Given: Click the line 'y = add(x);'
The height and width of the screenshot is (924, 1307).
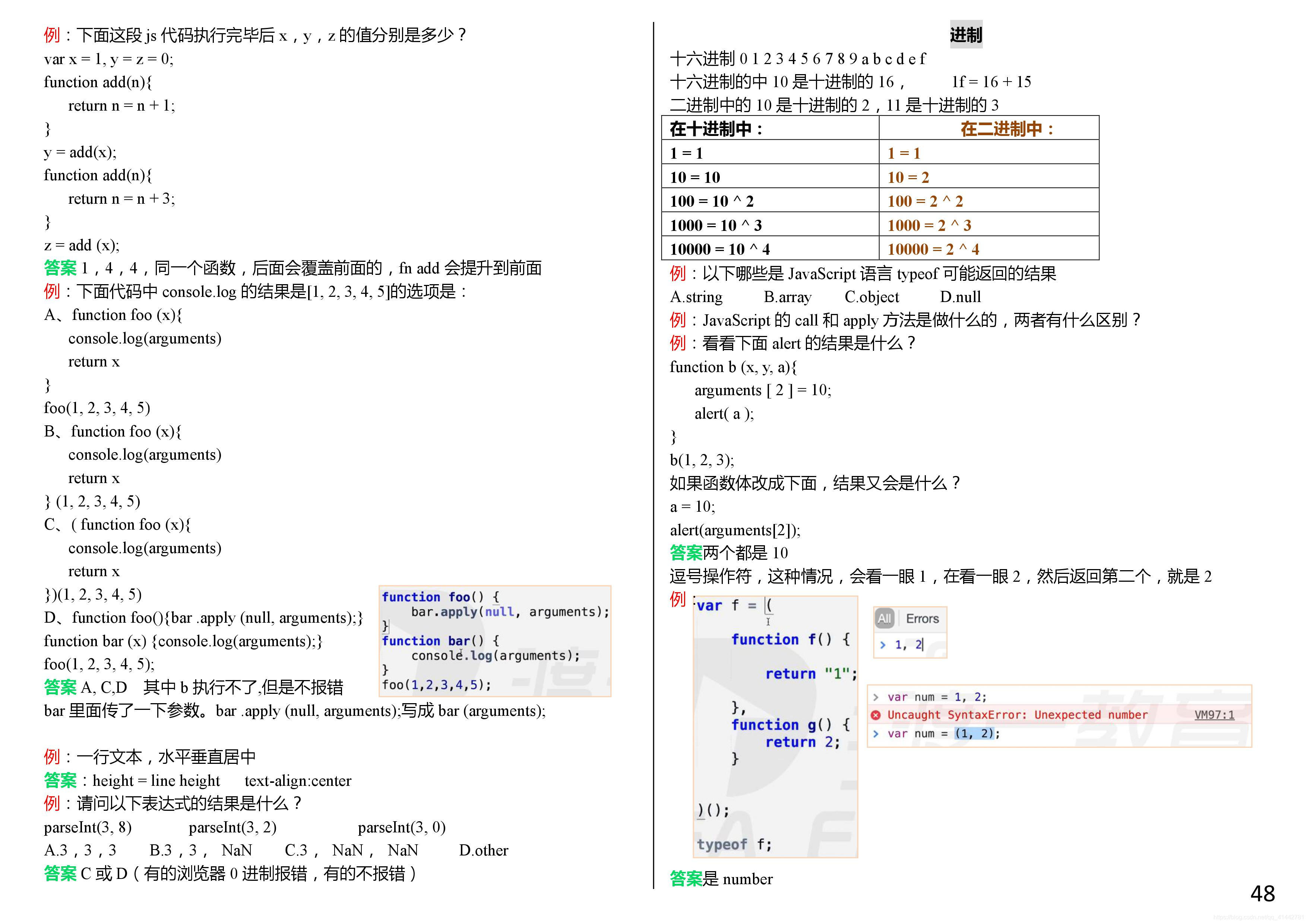Looking at the screenshot, I should coord(80,152).
